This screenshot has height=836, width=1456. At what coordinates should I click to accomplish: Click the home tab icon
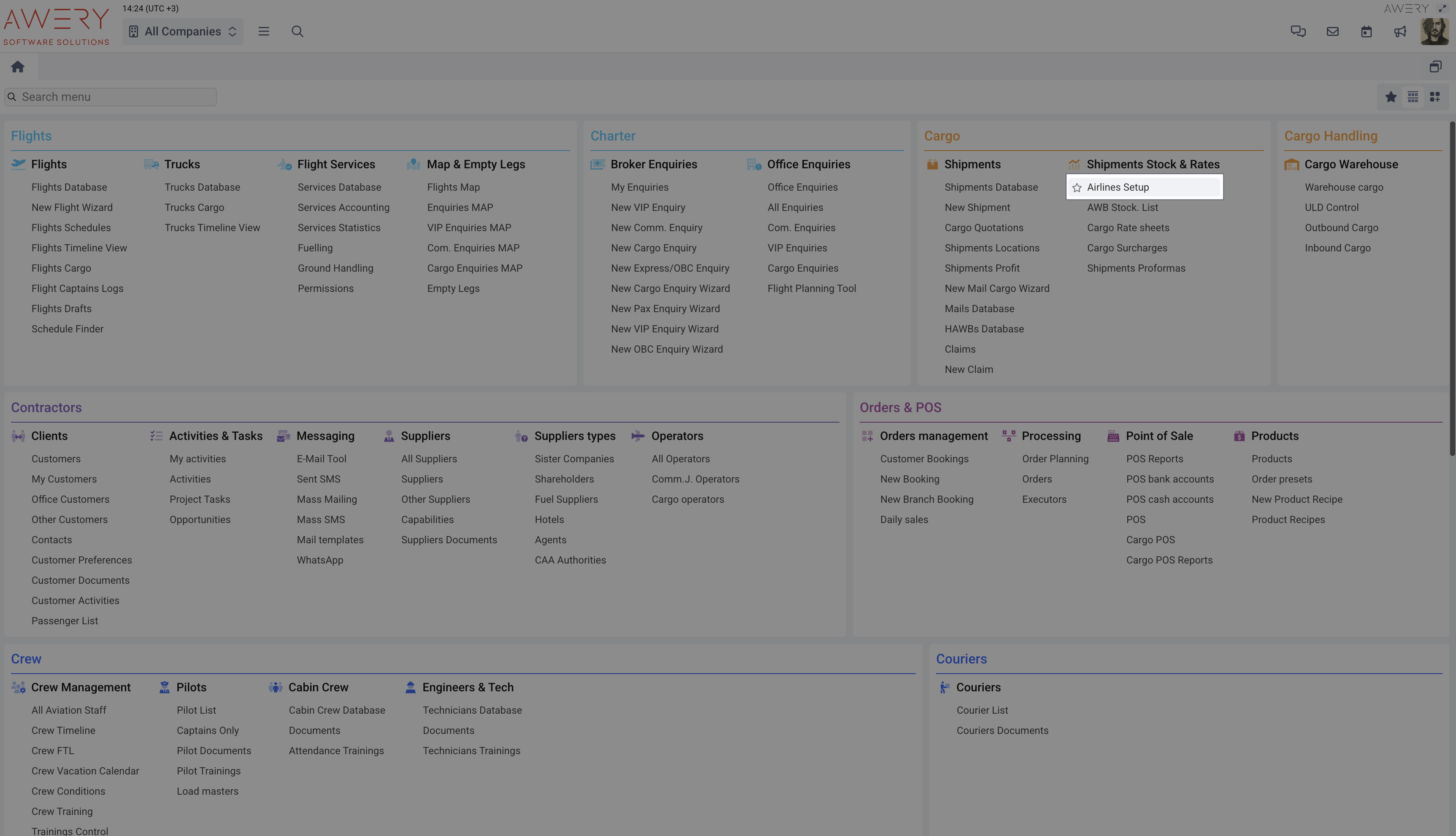click(x=18, y=67)
